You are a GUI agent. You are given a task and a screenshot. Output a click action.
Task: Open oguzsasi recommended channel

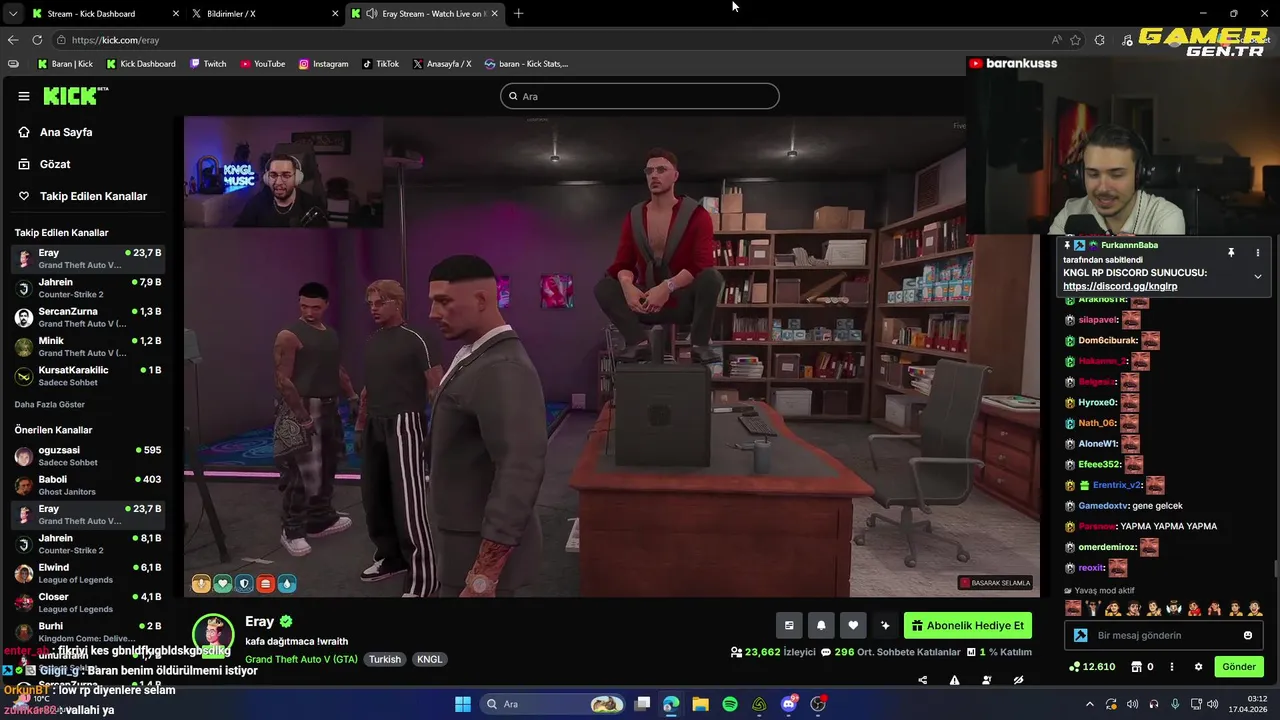[88, 456]
